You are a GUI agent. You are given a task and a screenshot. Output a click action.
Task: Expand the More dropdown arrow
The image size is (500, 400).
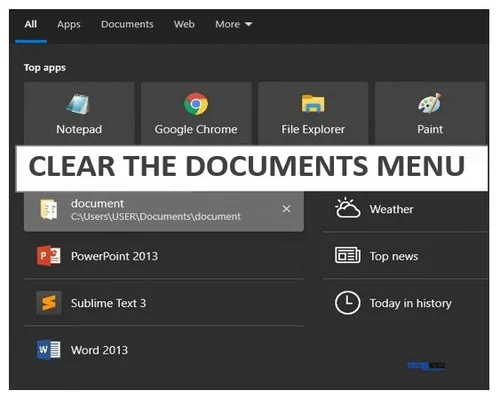tap(248, 24)
